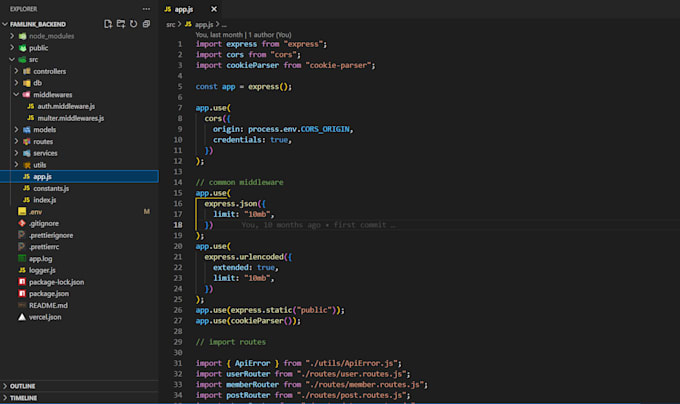This screenshot has width=680, height=404.
Task: Expand the public folder
Action: click(12, 48)
